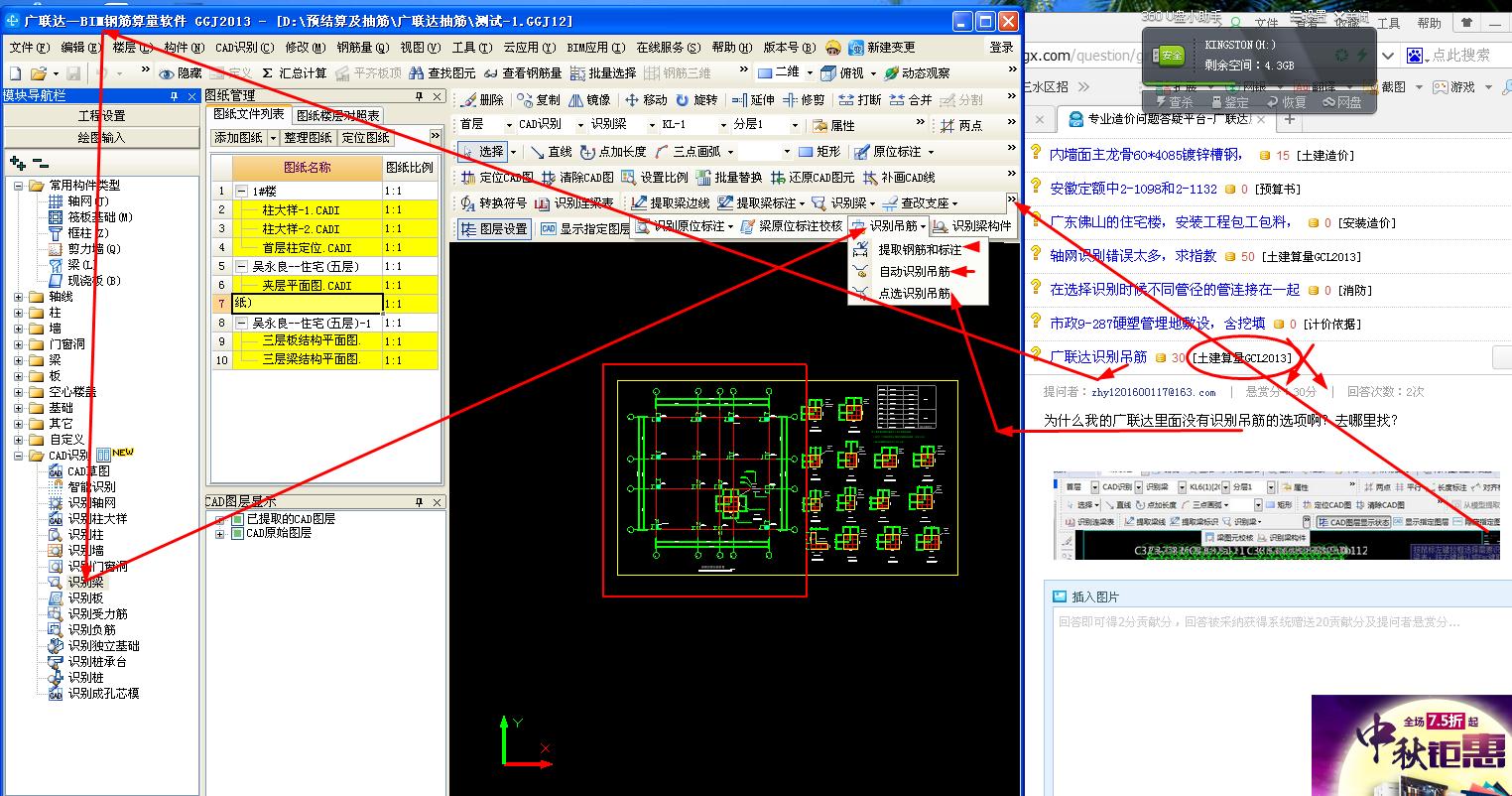Pin the 模块导航栏 panel
The image size is (1512, 796).
click(174, 96)
